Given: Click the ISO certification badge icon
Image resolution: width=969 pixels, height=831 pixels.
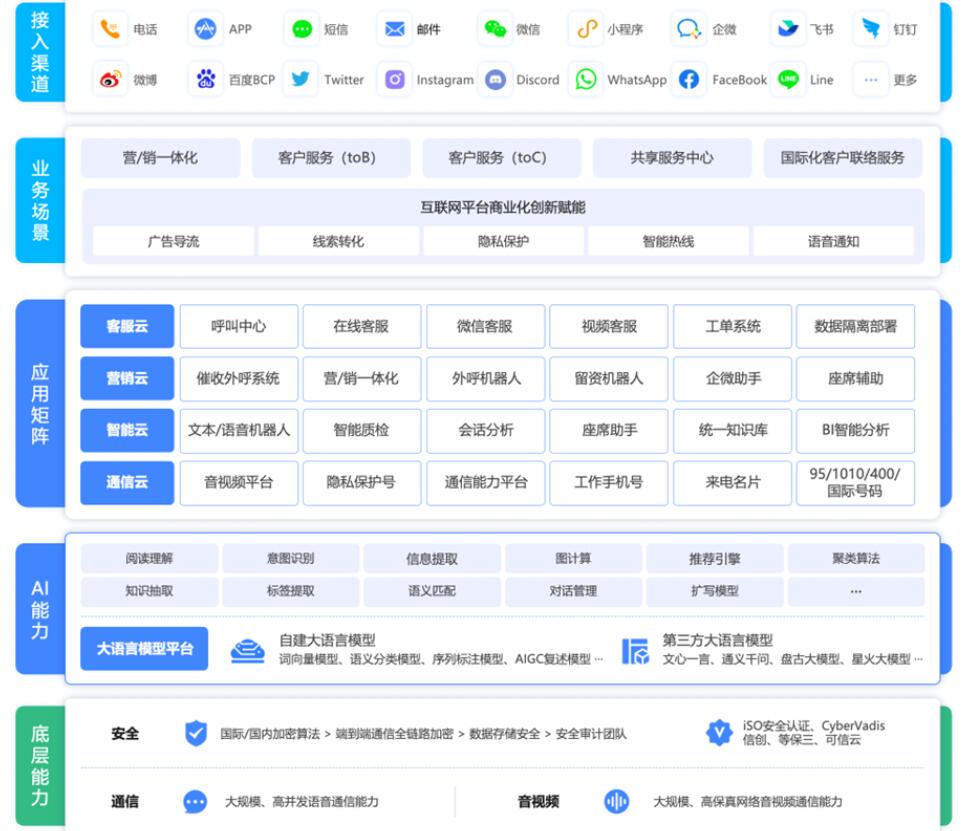Looking at the screenshot, I should coord(719,733).
